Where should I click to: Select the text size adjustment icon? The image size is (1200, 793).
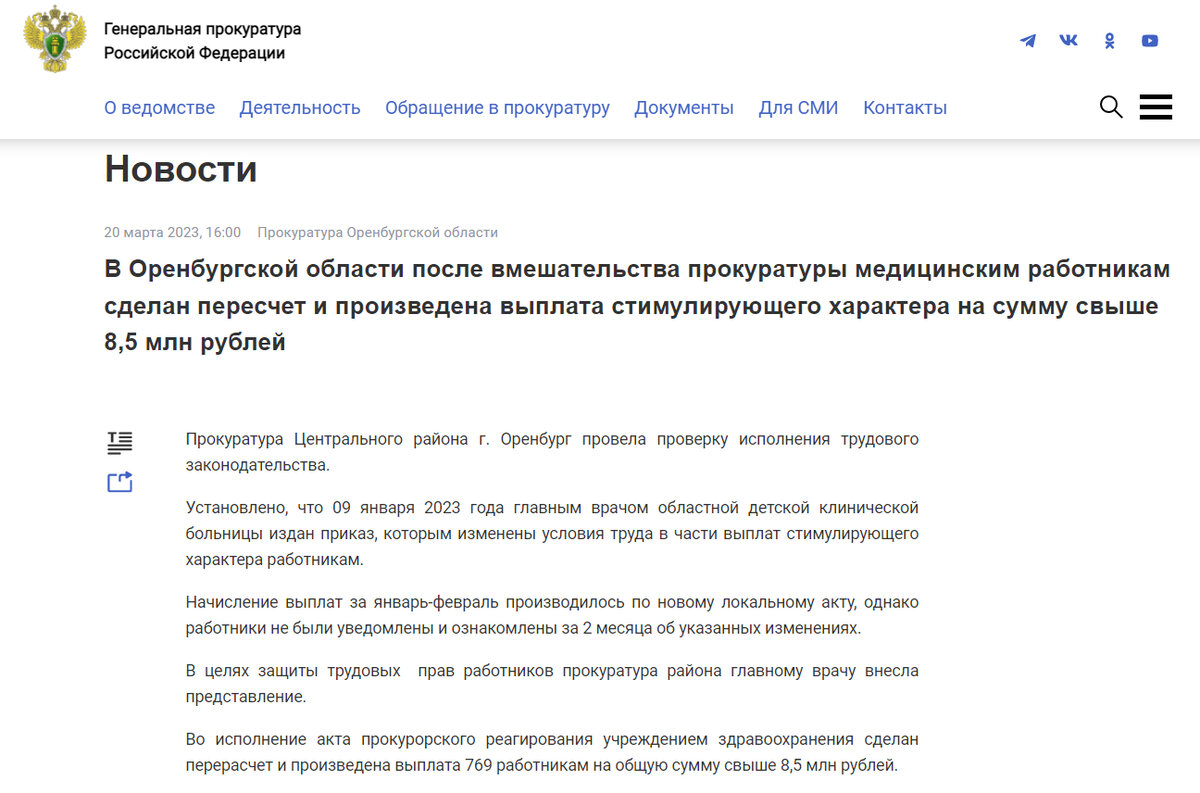click(120, 442)
